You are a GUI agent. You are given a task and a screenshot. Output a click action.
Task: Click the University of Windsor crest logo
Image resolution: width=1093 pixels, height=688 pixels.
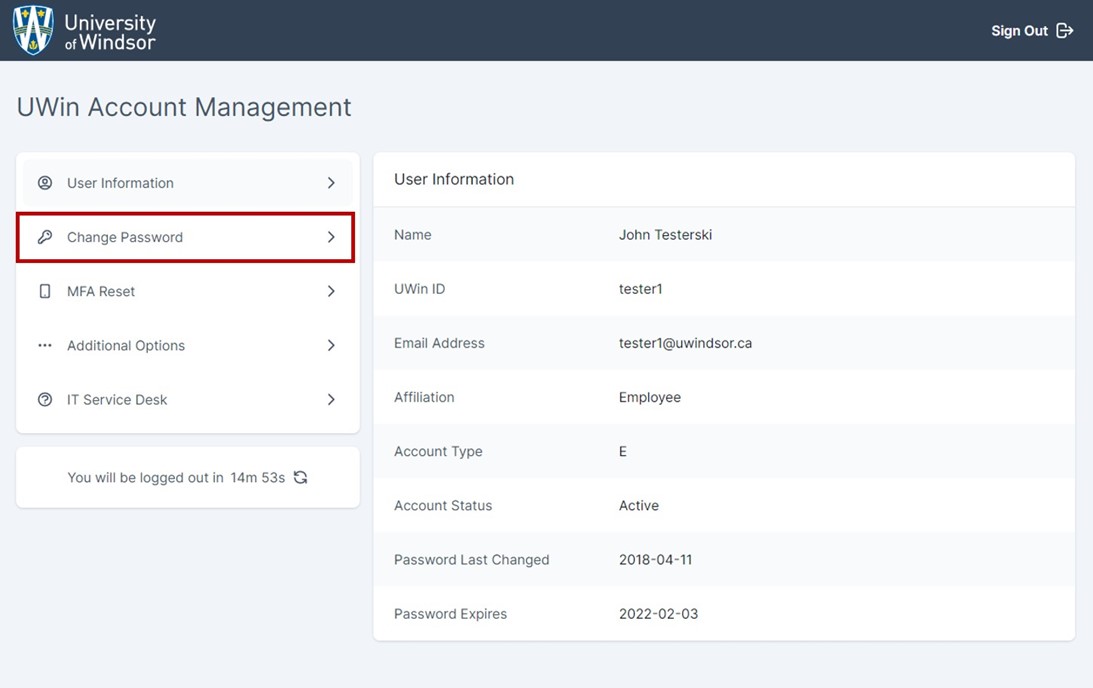tap(32, 29)
